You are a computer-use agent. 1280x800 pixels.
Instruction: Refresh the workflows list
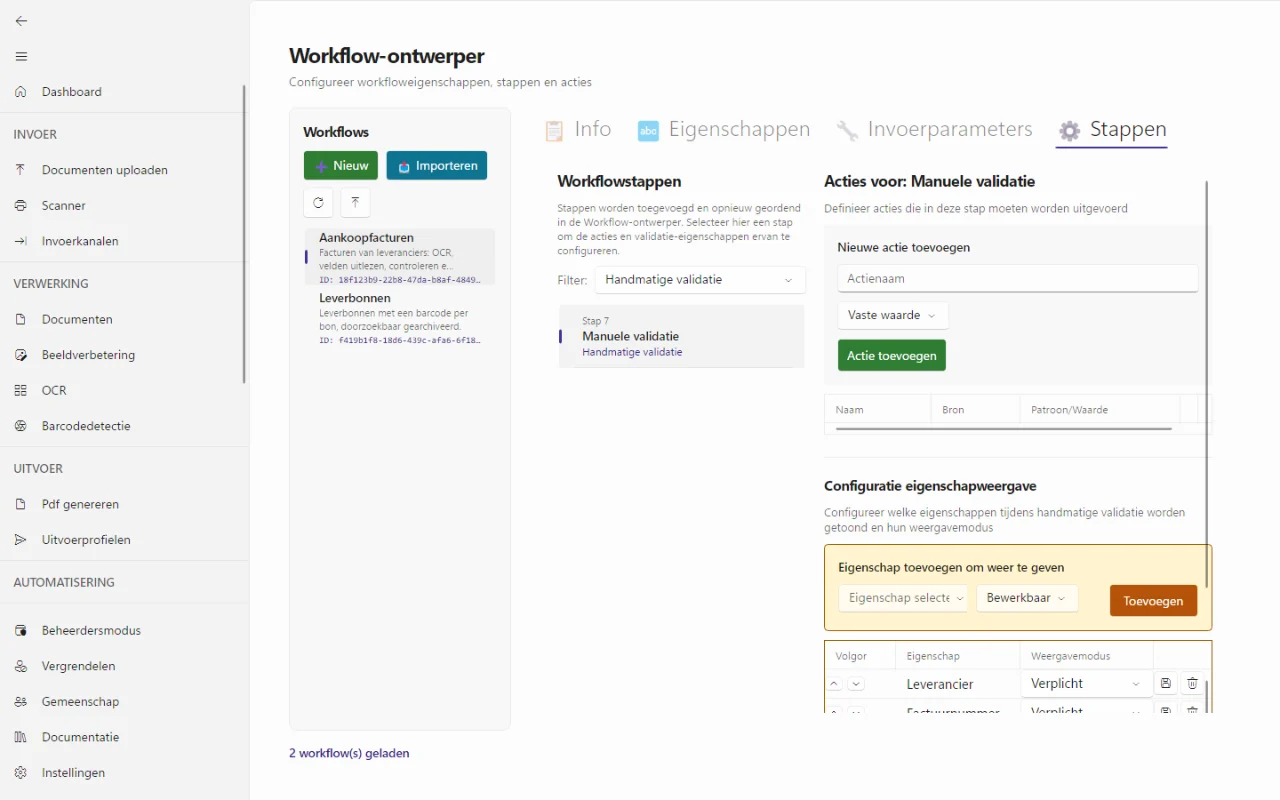pos(318,202)
